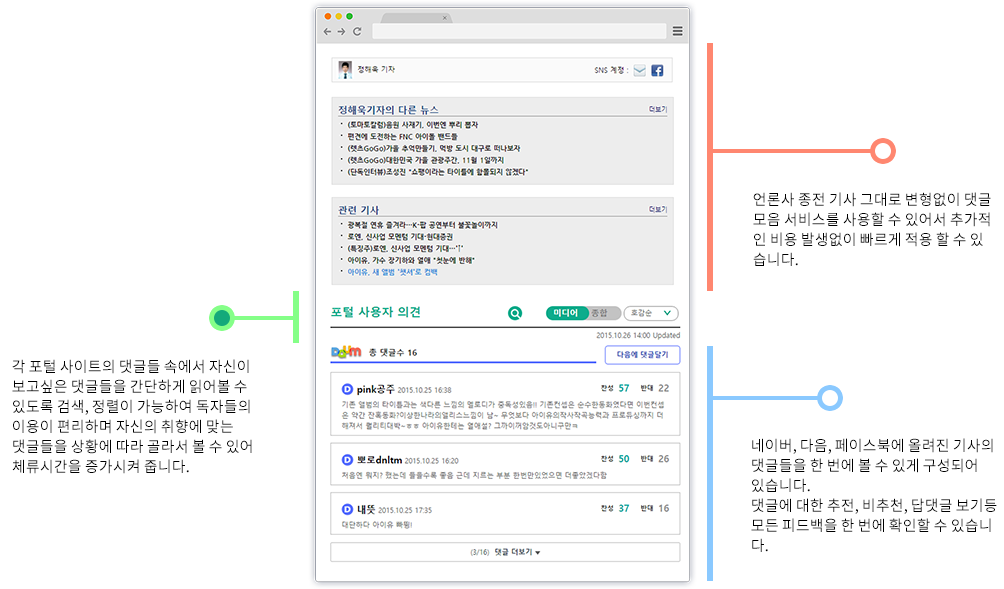Open the browser hamburger menu
Screen dimensions: 1004x589
pyautogui.click(x=677, y=32)
